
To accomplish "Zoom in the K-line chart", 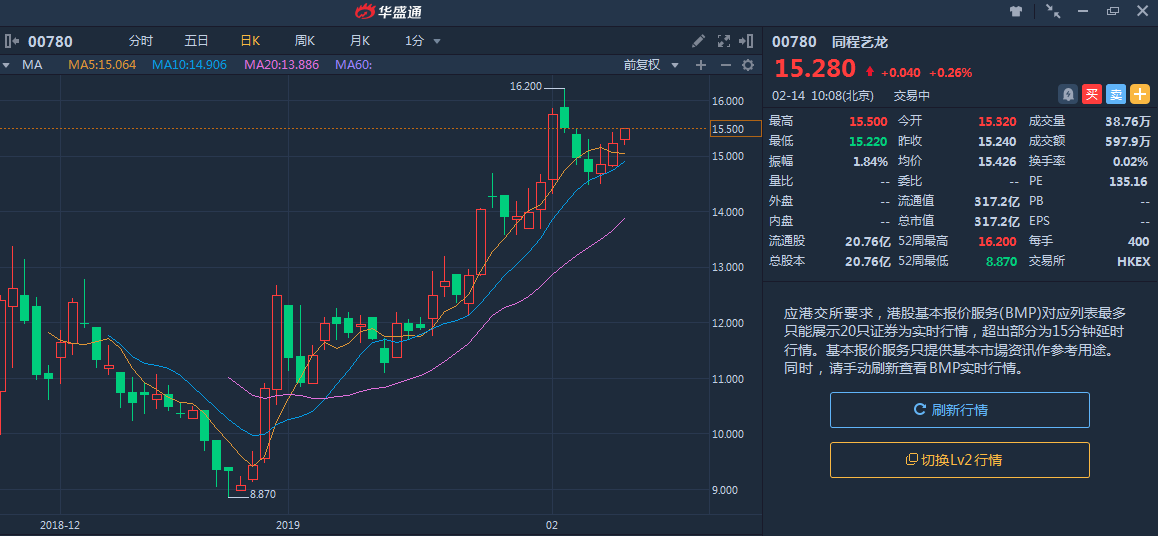I will click(x=701, y=65).
